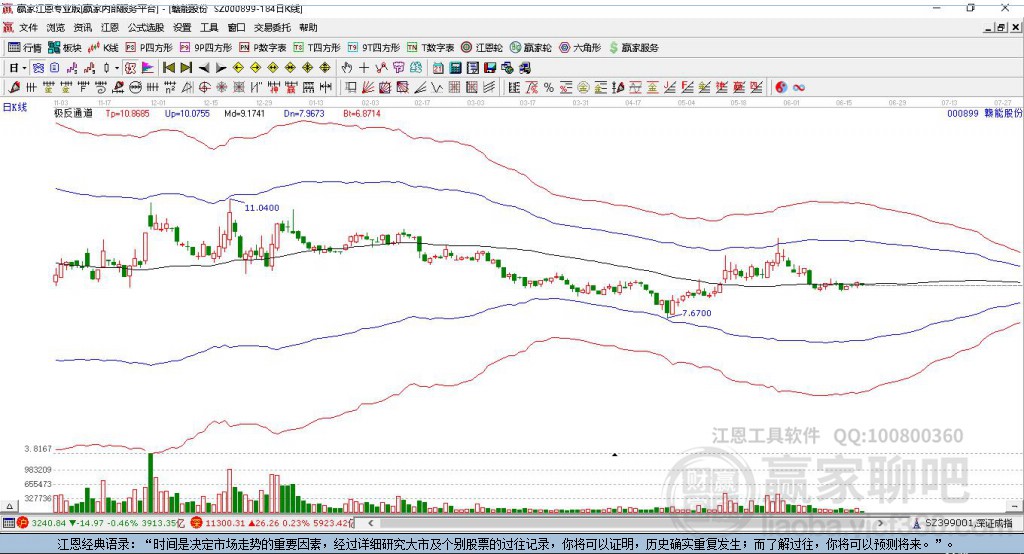The image size is (1024, 554).
Task: Click the spiral drawing tool icon
Action: click(x=101, y=88)
